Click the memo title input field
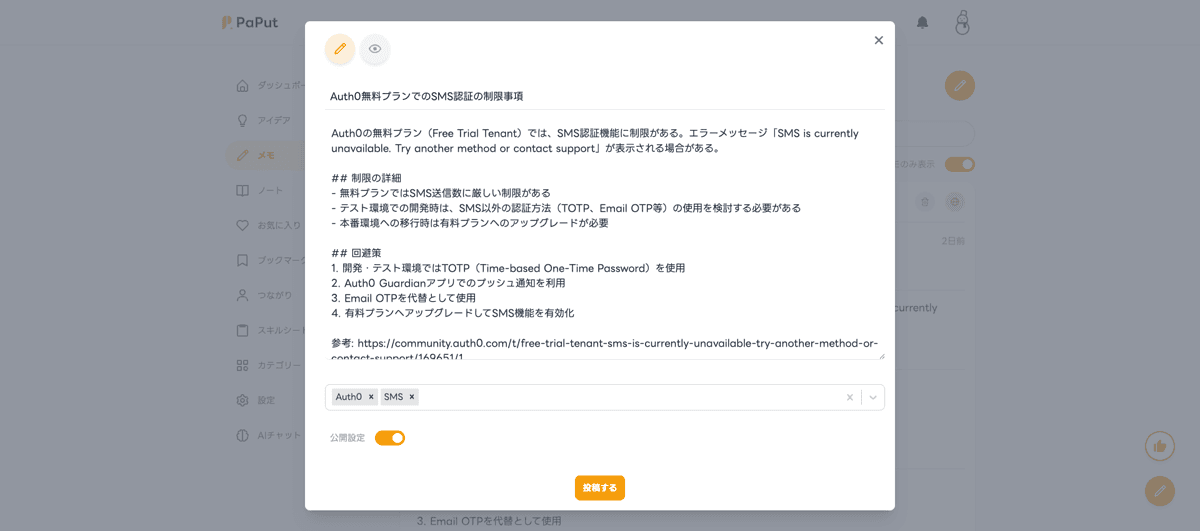 606,96
